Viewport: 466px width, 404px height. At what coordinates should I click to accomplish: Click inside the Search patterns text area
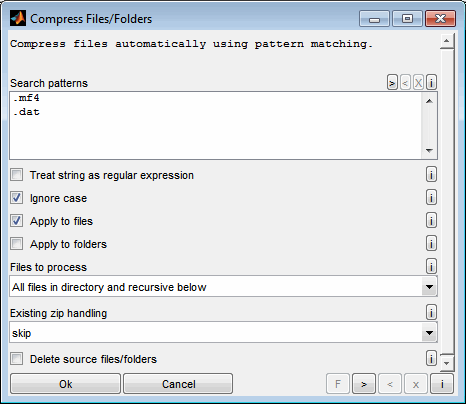pyautogui.click(x=216, y=126)
